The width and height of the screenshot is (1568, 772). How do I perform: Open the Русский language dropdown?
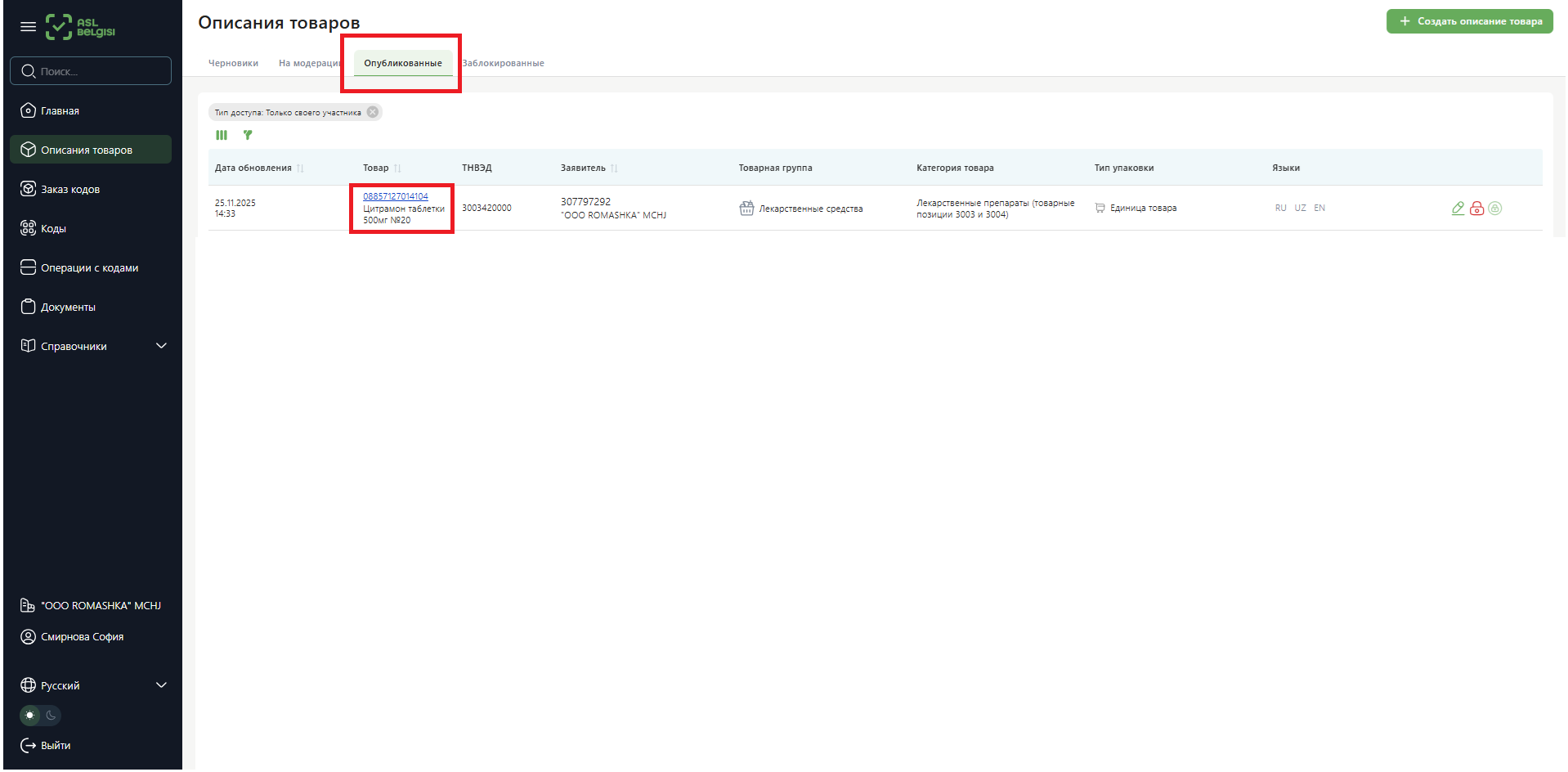(x=161, y=685)
